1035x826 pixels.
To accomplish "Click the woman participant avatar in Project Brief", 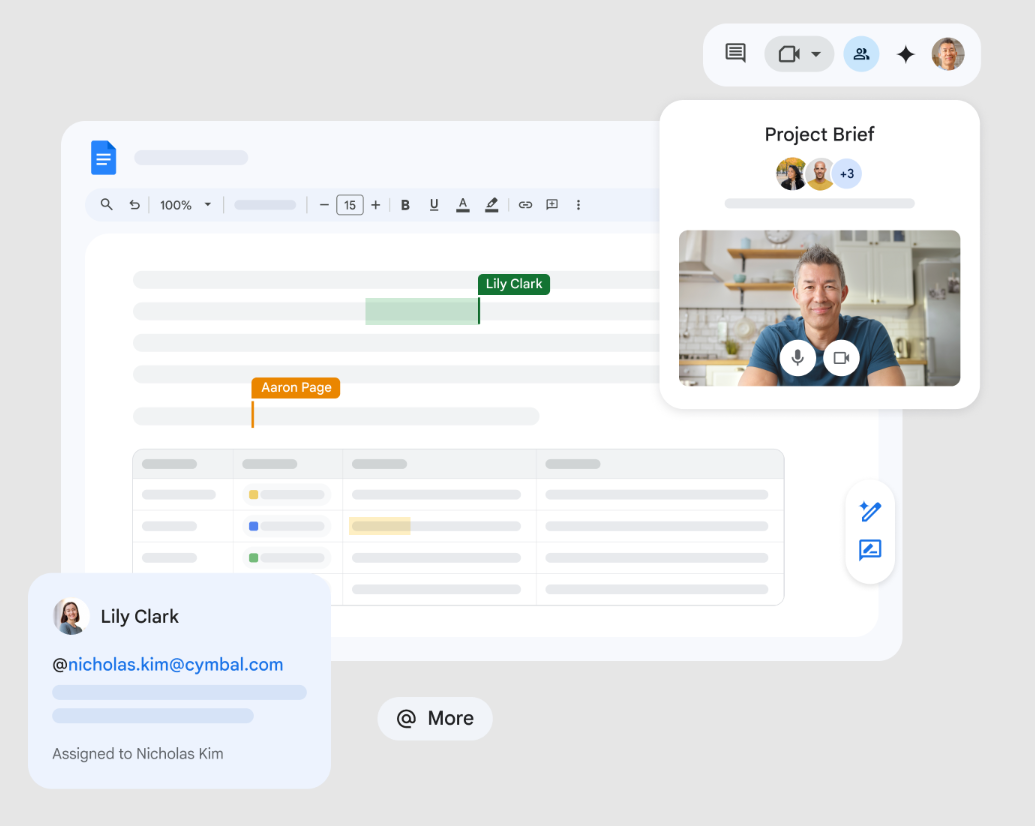I will (x=790, y=174).
